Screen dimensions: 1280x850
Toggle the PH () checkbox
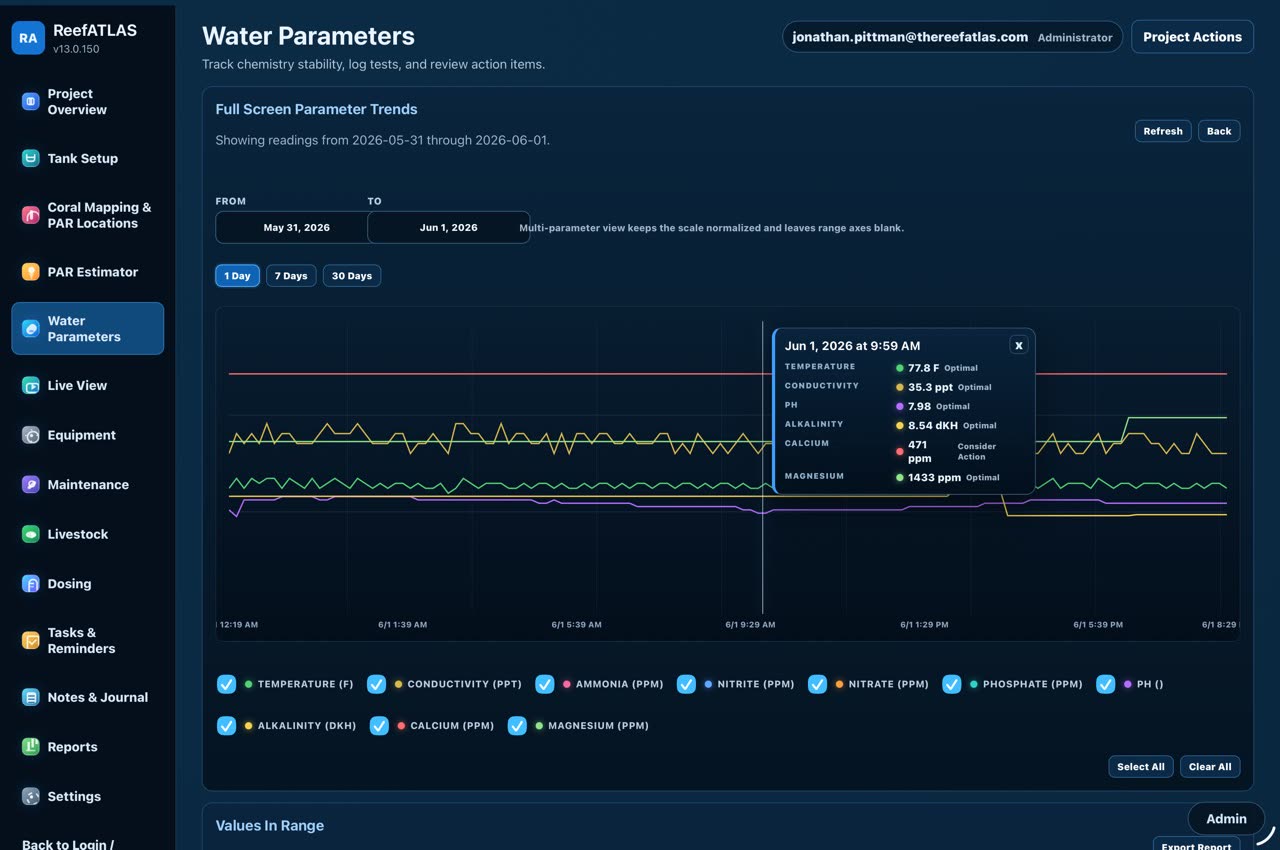pos(1105,684)
